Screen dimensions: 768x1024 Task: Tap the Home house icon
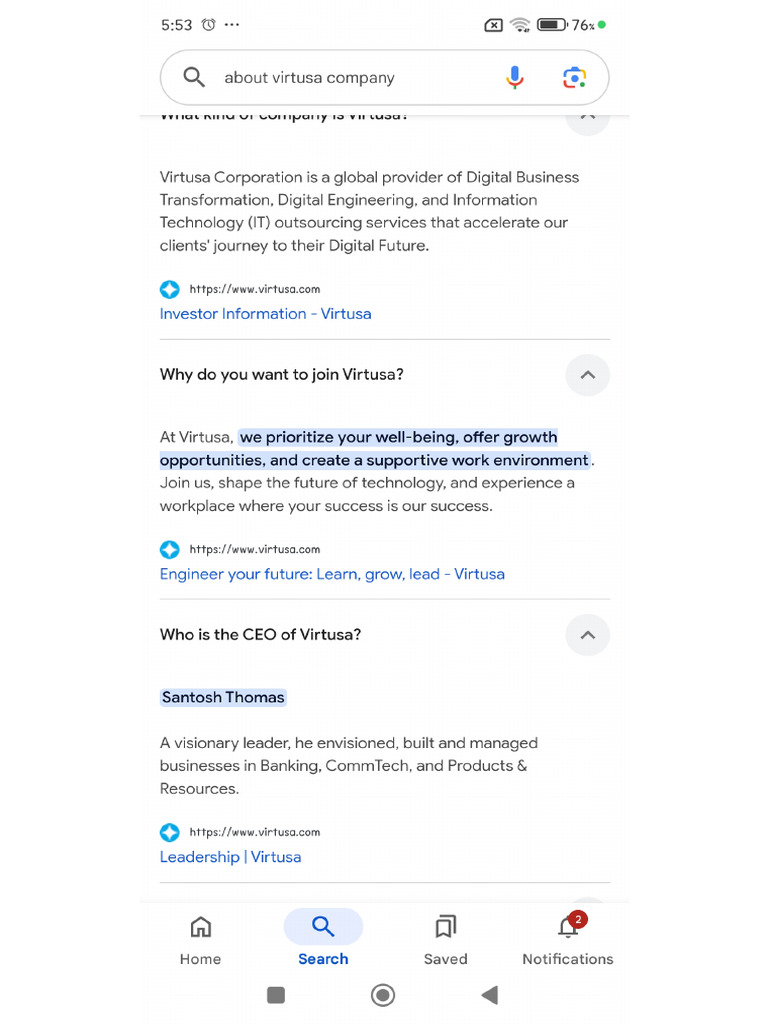pyautogui.click(x=200, y=927)
